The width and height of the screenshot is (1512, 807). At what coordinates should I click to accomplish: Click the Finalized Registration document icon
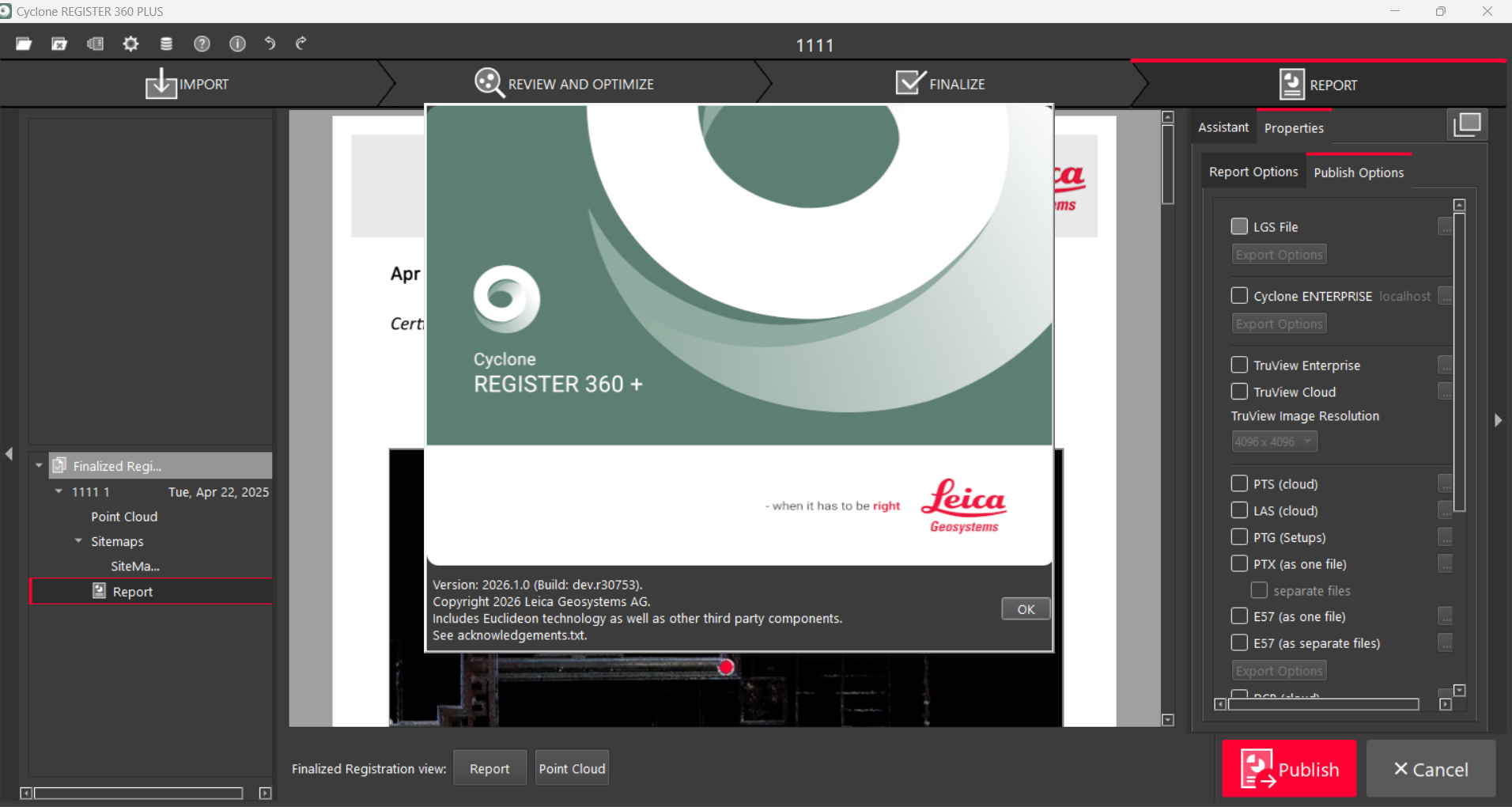tap(59, 465)
